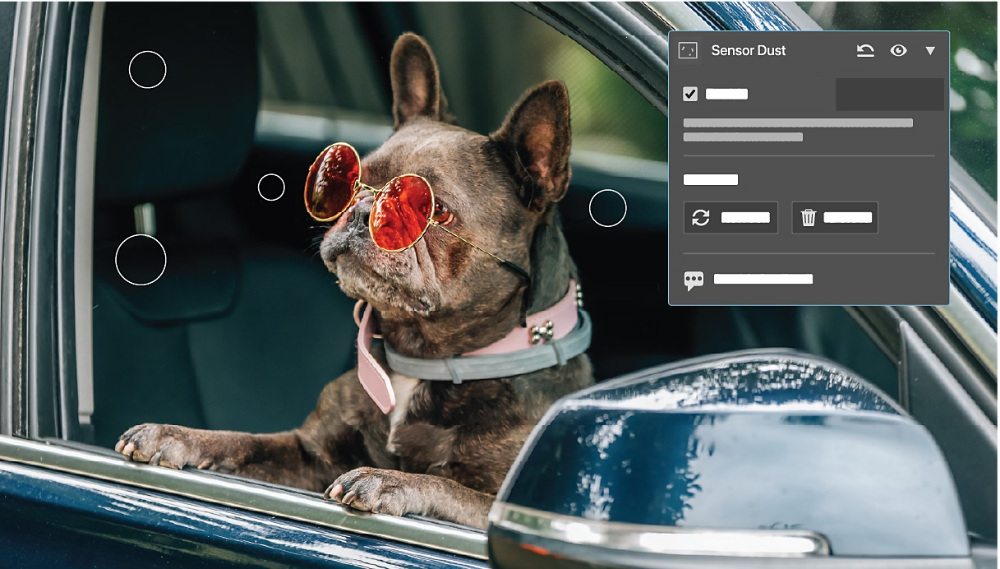Click the section heading above the refresh button
Screen dimensions: 1000x569
tap(711, 180)
